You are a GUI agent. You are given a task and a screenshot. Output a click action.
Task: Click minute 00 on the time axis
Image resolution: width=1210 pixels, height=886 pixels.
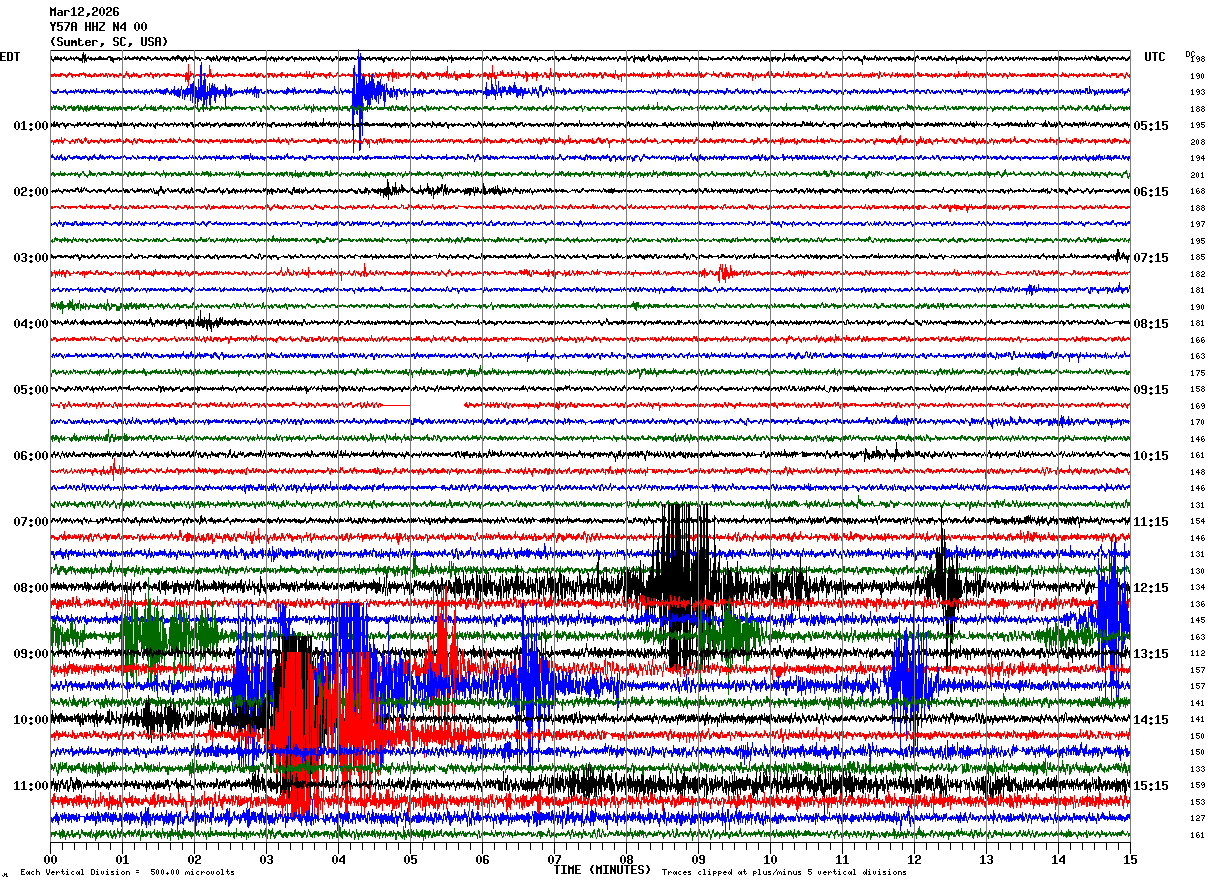pyautogui.click(x=50, y=859)
